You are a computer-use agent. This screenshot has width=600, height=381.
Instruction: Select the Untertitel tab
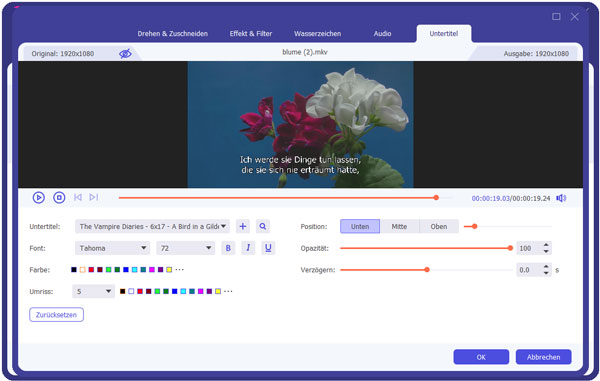tap(443, 34)
